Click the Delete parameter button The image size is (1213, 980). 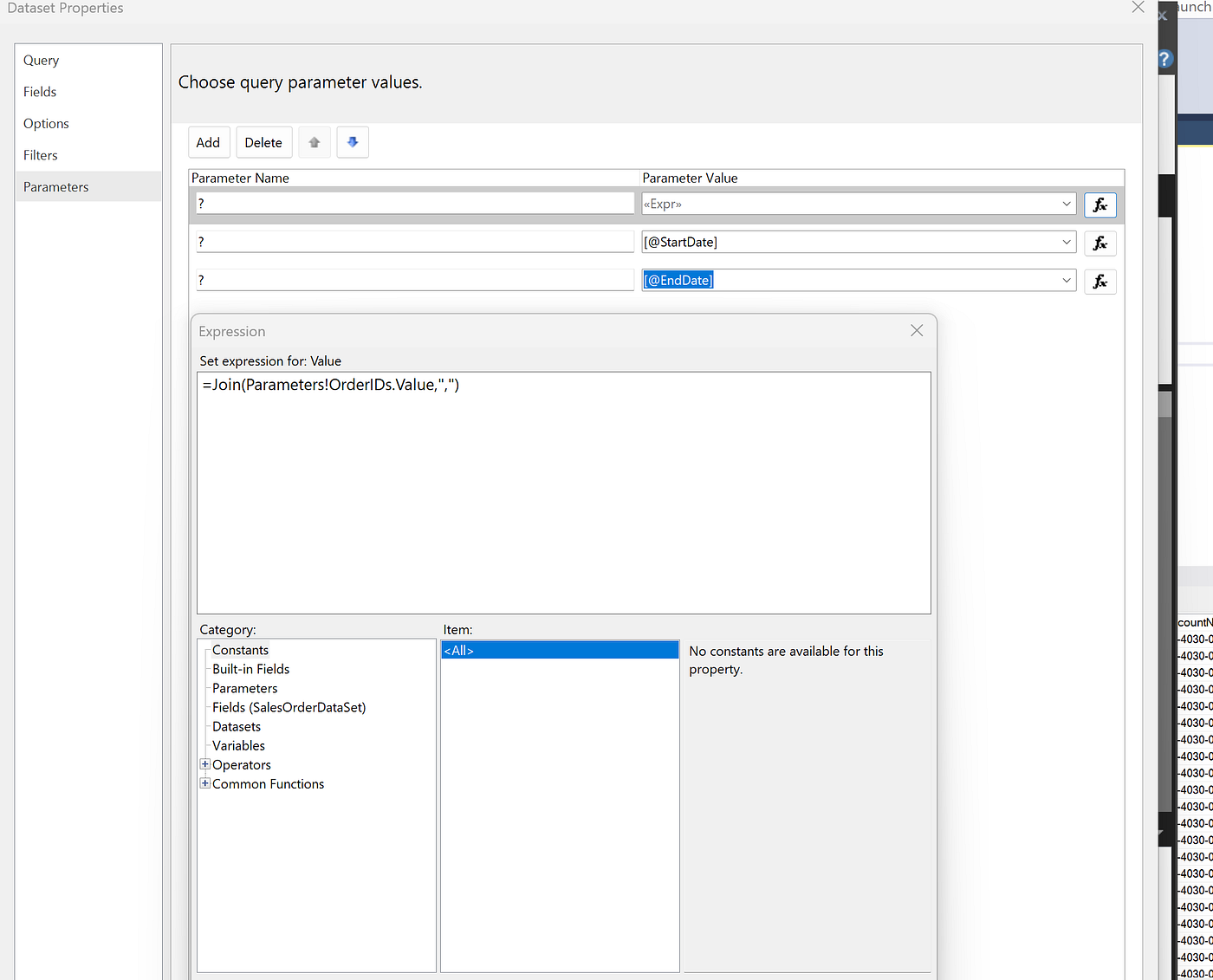tap(263, 142)
